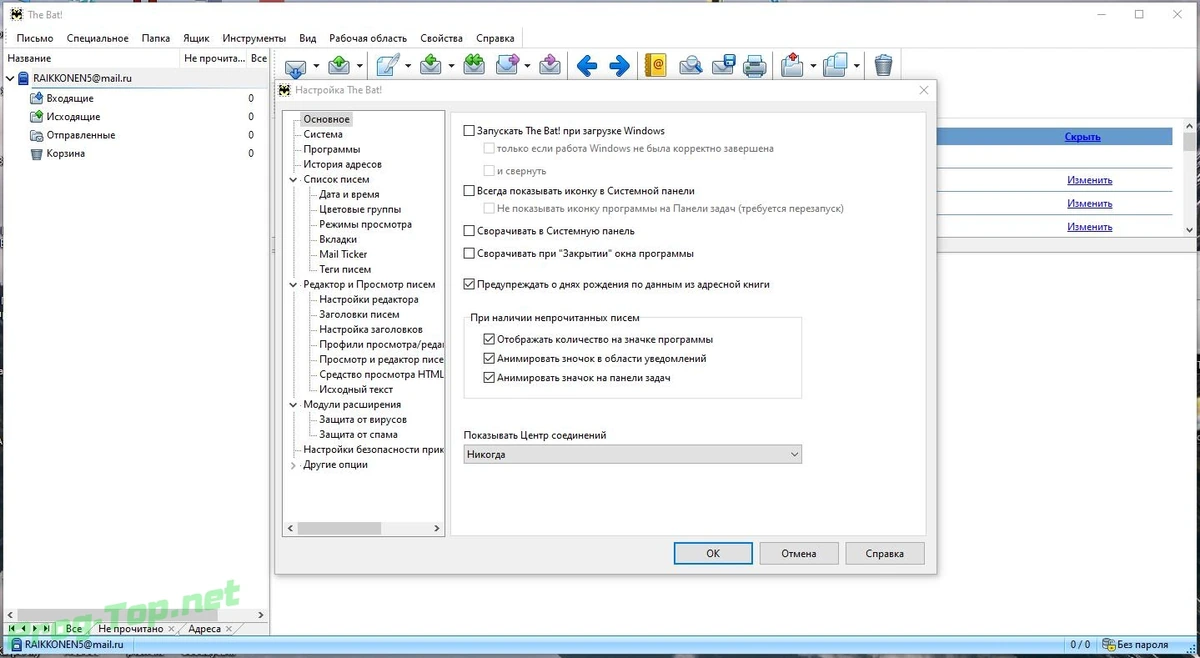Viewport: 1200px width, 658px height.
Task: Click the Delete trash can toolbar icon
Action: click(883, 66)
